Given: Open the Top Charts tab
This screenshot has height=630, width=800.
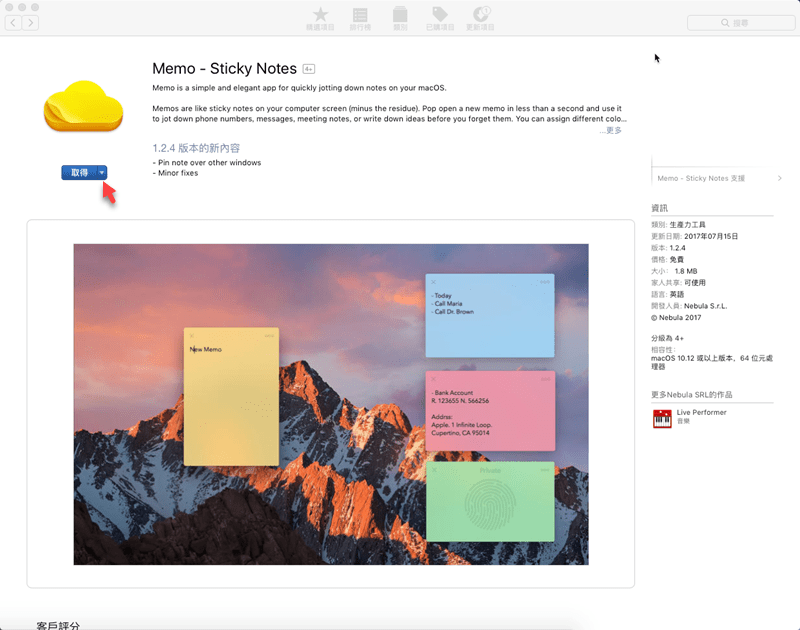Looking at the screenshot, I should point(360,18).
